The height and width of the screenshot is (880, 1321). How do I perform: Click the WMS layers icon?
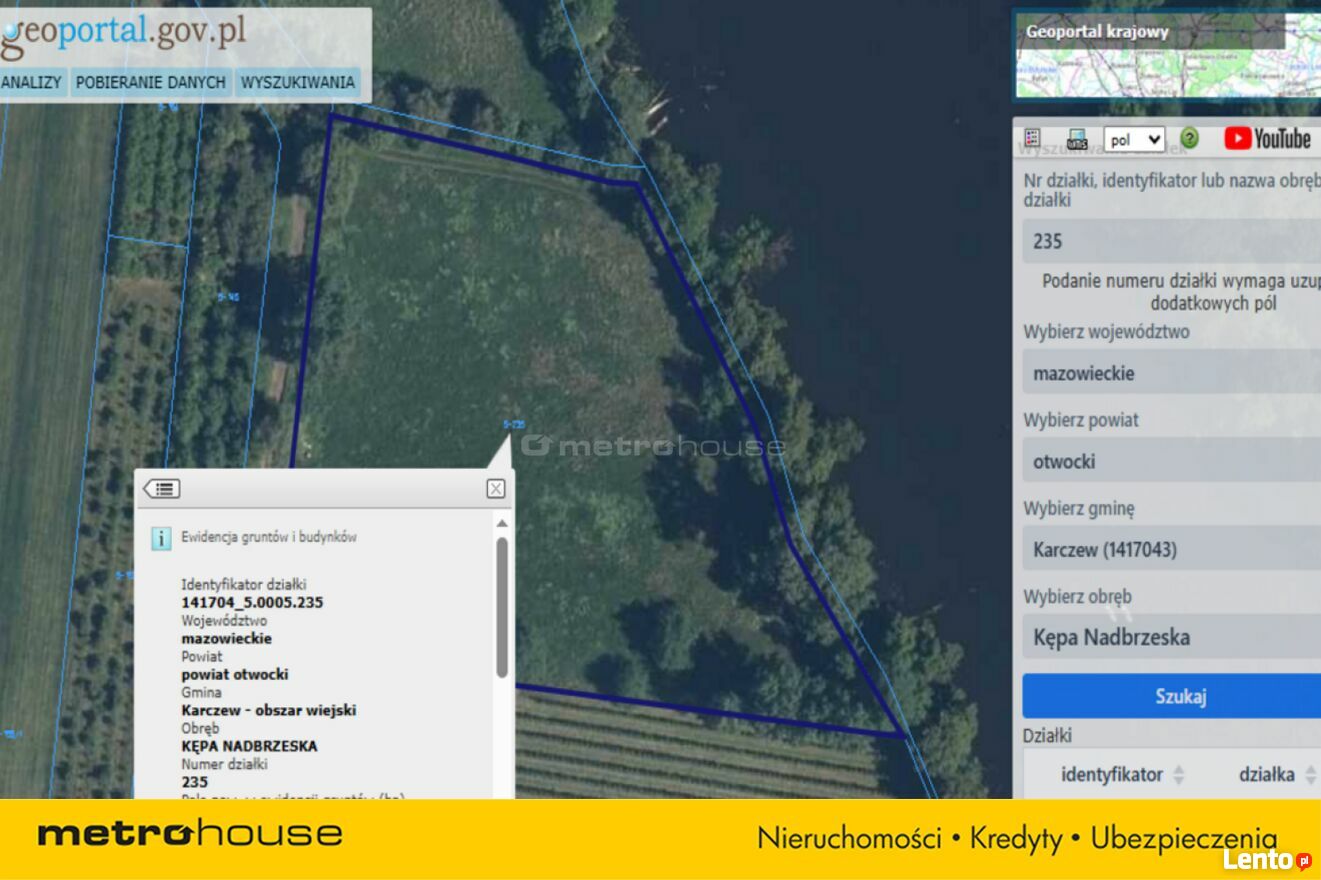click(1077, 139)
